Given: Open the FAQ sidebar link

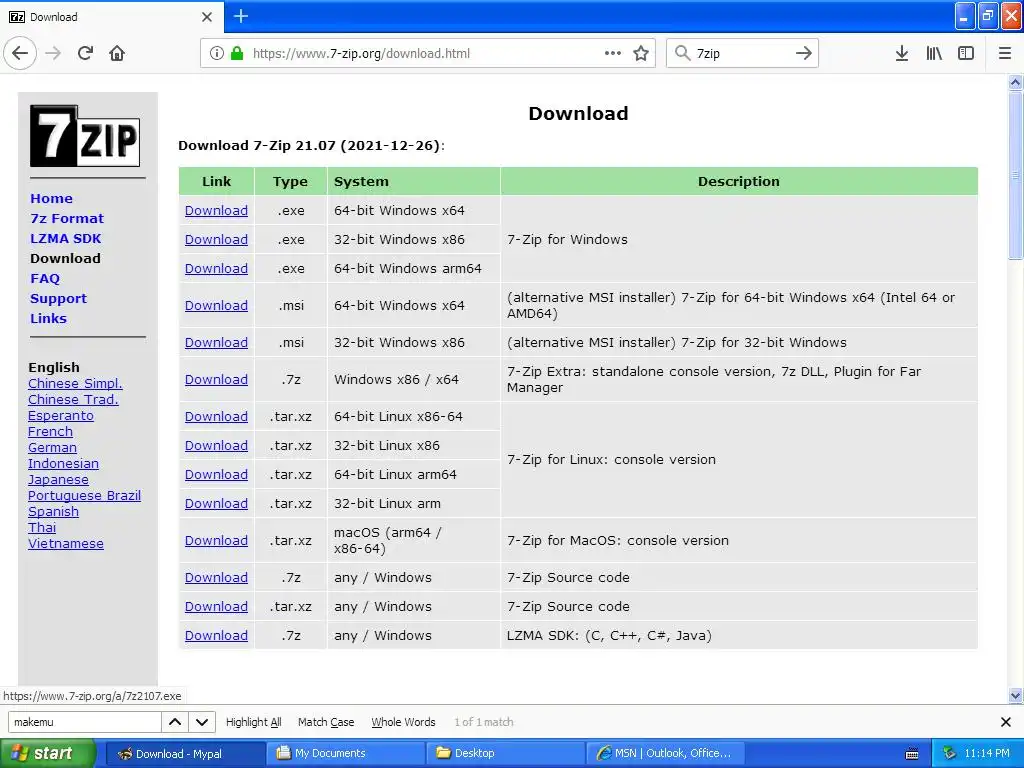Looking at the screenshot, I should (x=45, y=279).
